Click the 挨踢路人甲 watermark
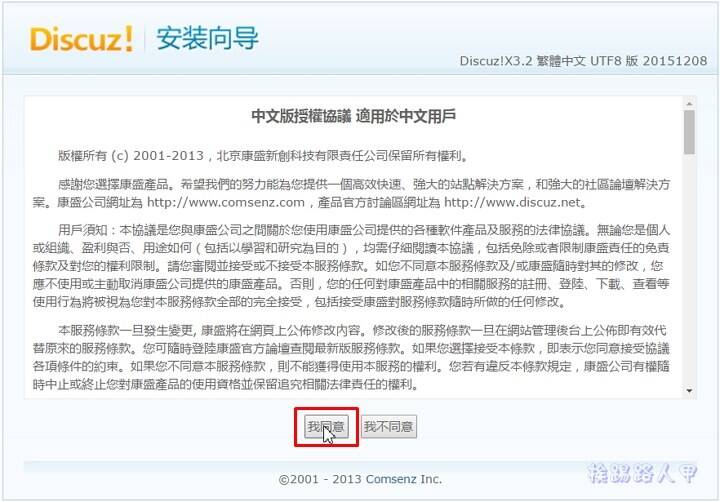 [x=642, y=474]
